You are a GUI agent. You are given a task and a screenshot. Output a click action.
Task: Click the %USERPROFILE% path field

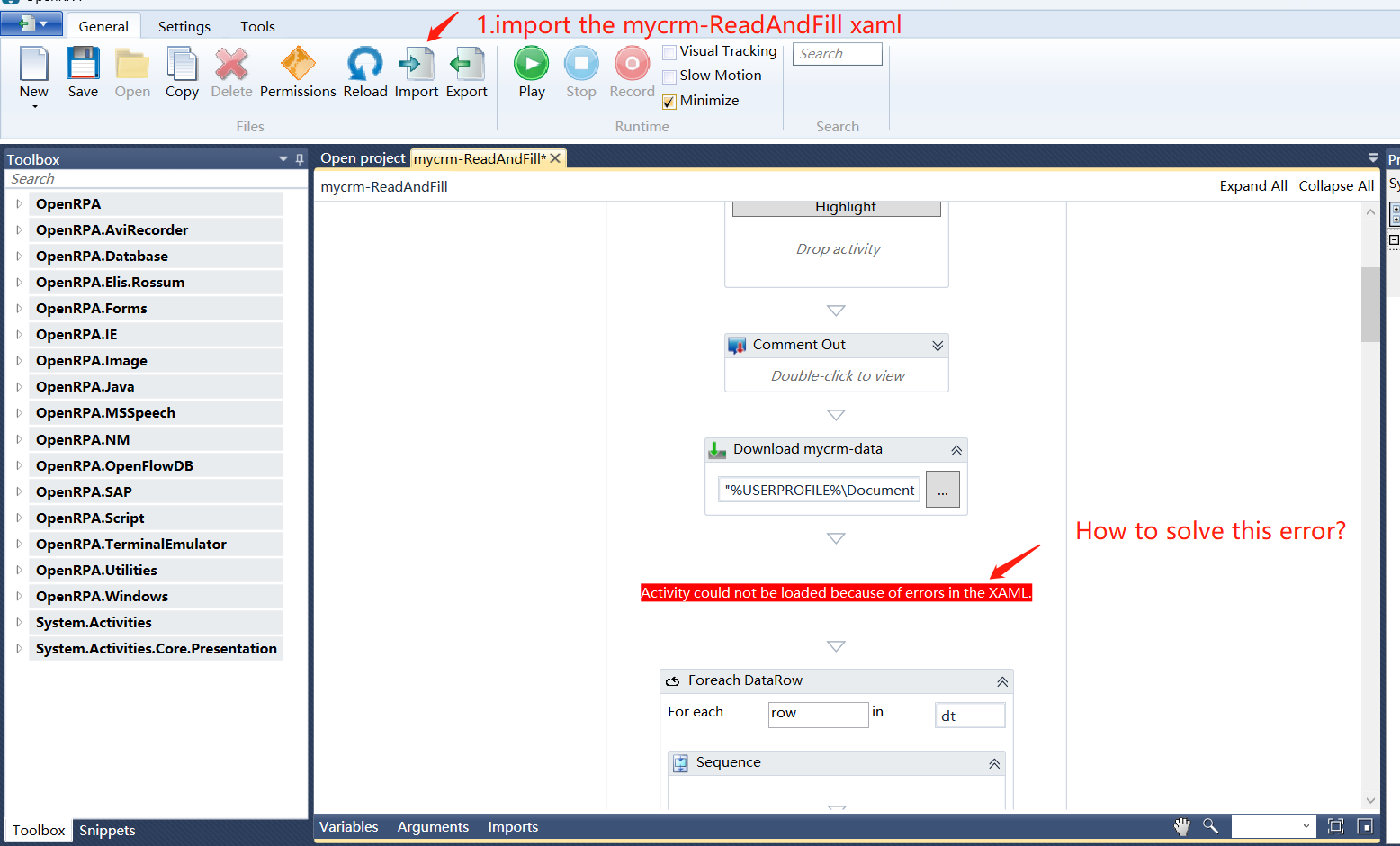coord(819,490)
